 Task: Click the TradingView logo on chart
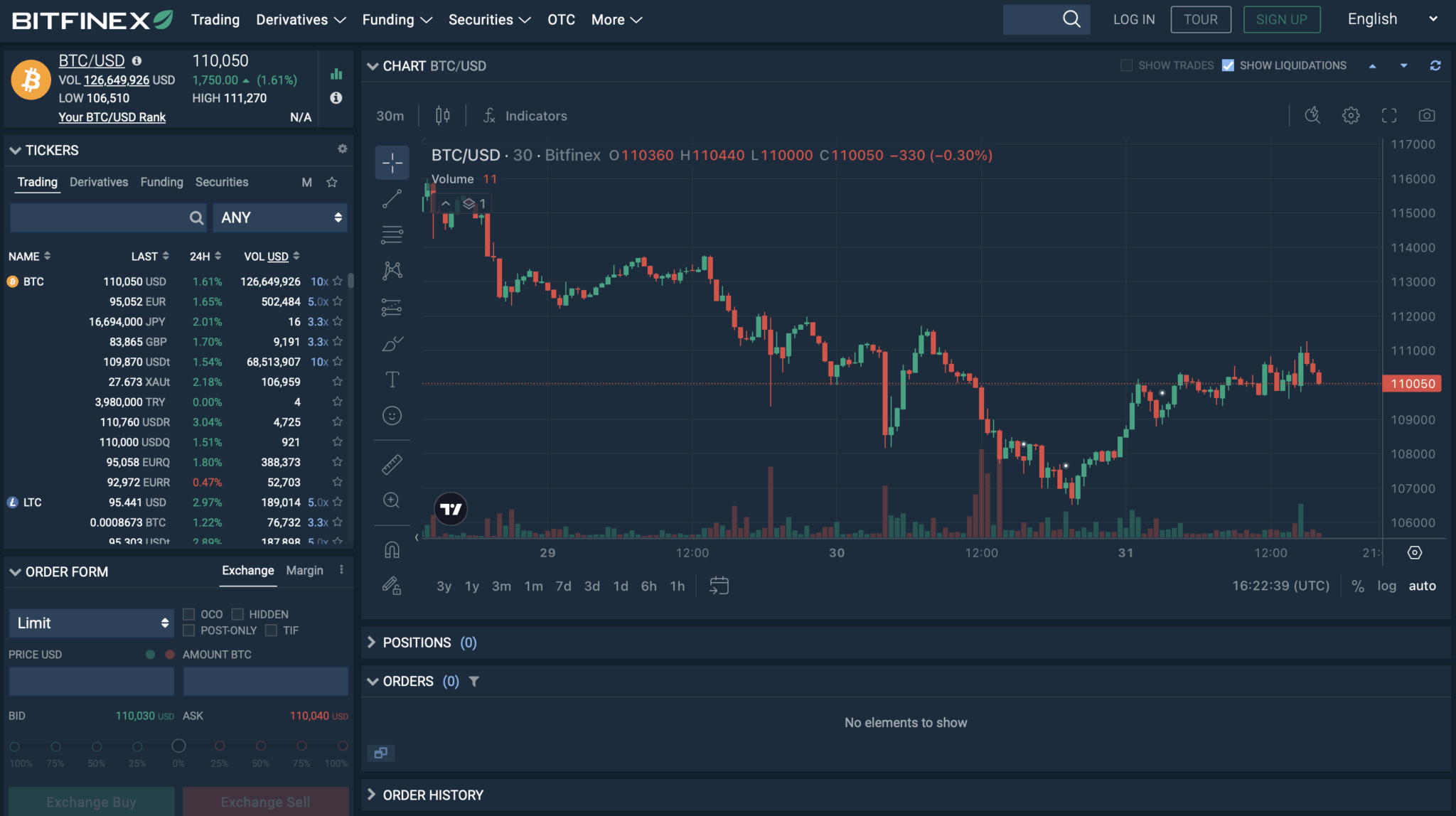click(451, 509)
